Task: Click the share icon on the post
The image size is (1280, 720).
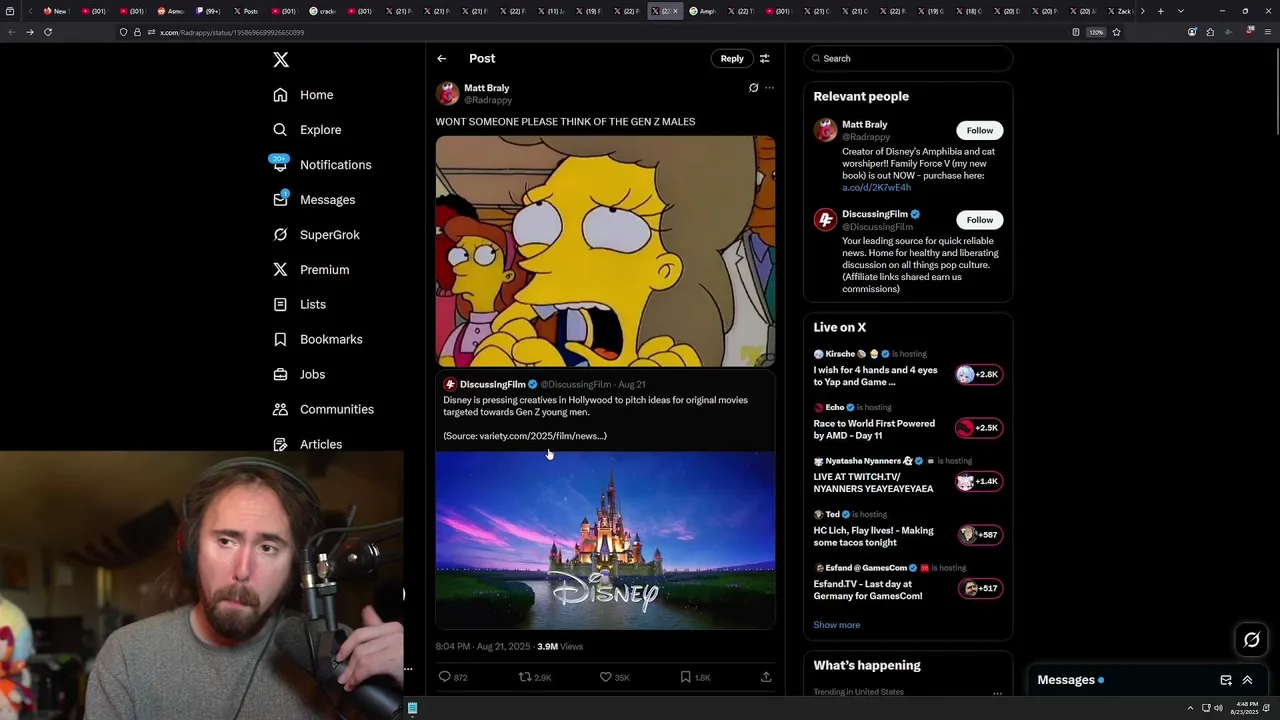Action: (x=766, y=677)
